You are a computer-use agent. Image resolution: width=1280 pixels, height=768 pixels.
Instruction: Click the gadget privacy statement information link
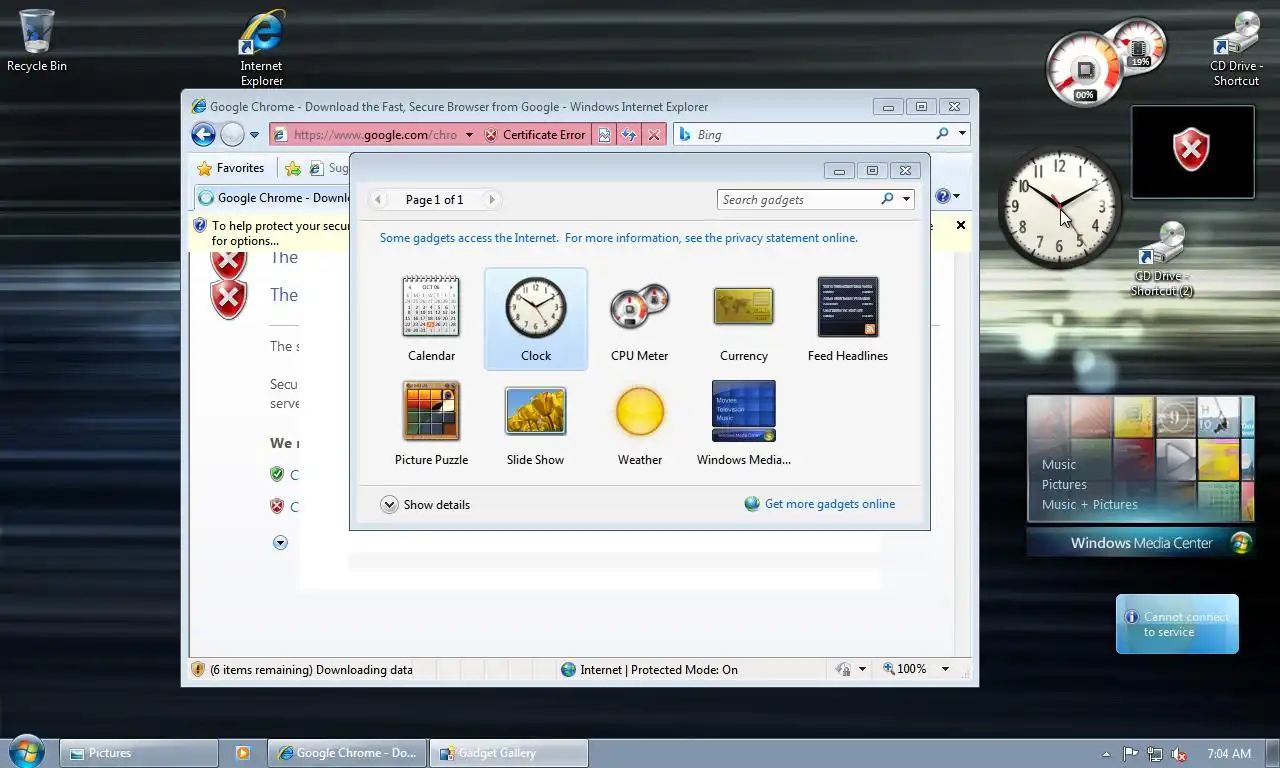pyautogui.click(x=618, y=238)
